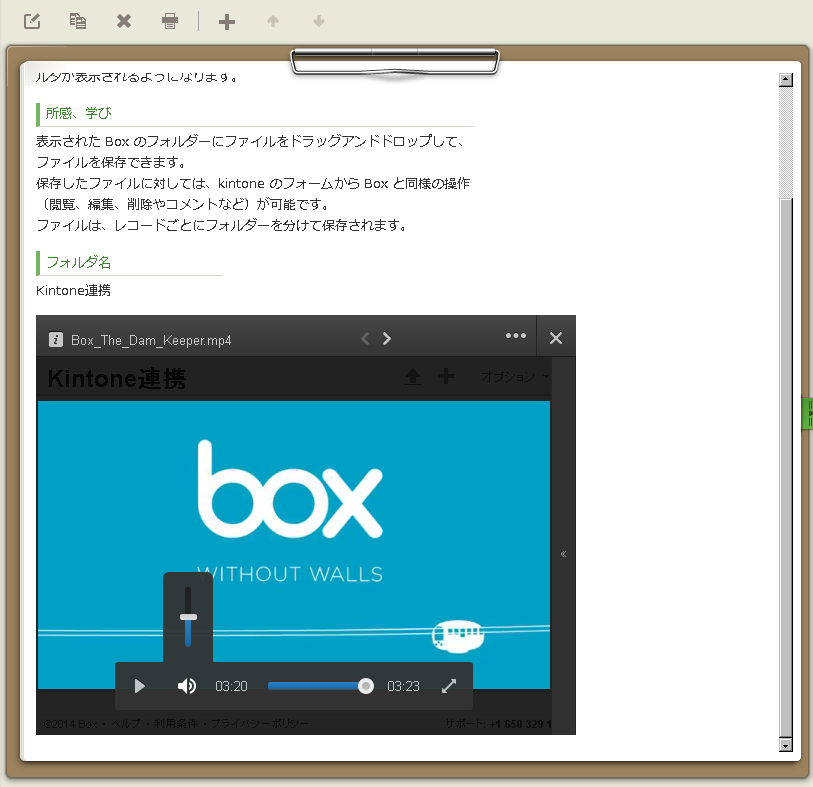813x787 pixels.
Task: Show previous file in Box preview
Action: tap(365, 339)
